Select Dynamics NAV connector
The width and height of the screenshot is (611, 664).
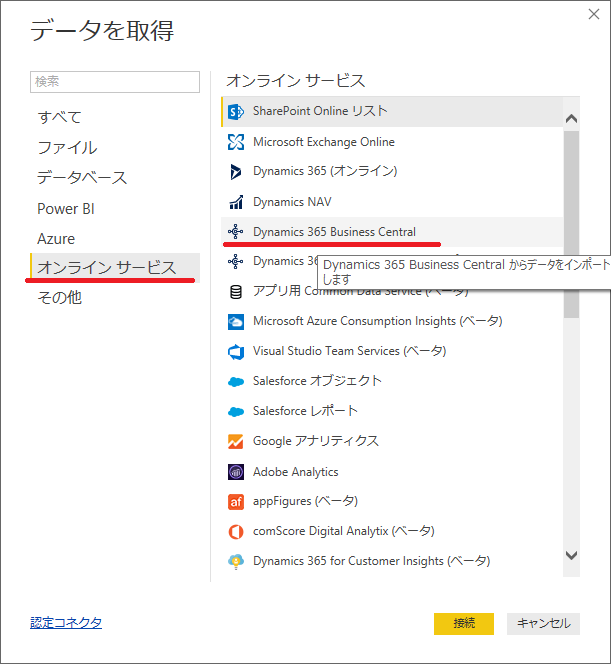click(x=392, y=202)
